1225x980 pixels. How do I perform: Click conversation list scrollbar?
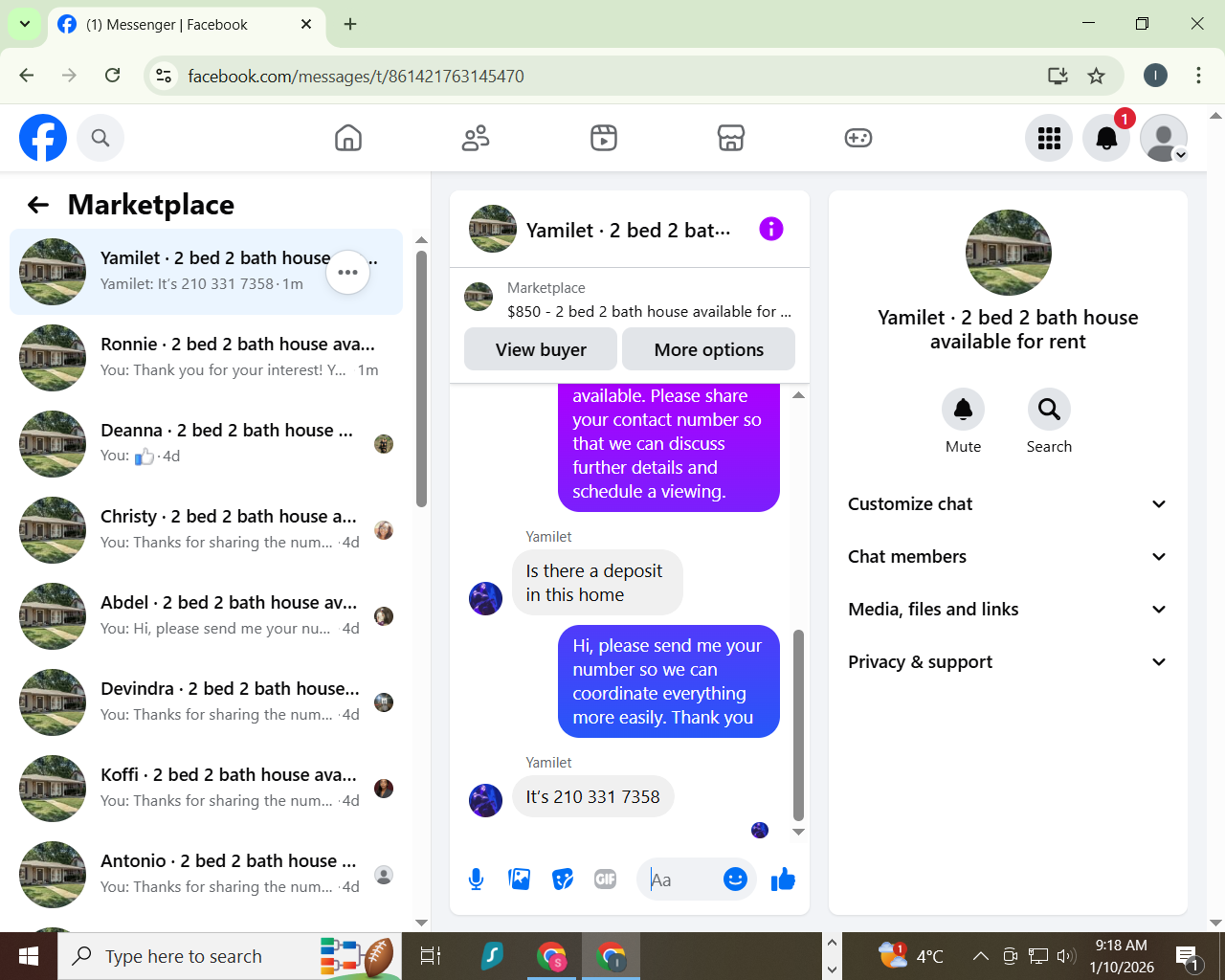pos(421,378)
